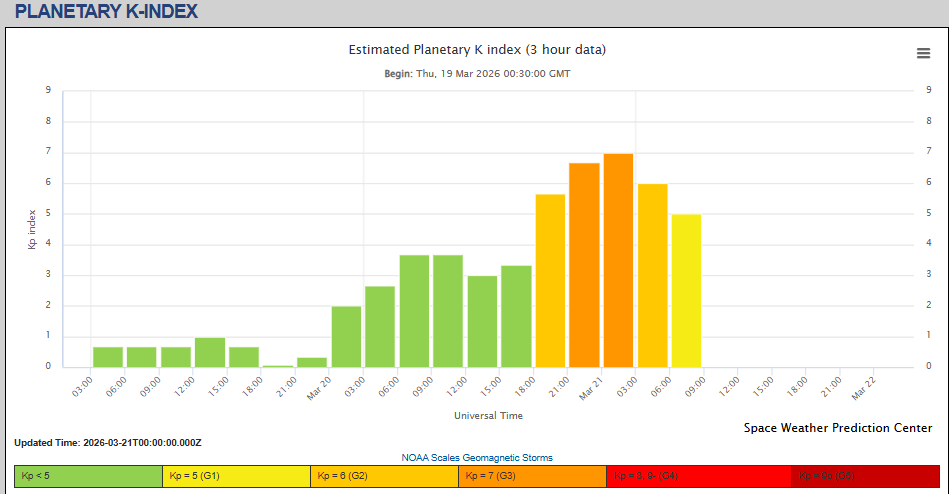
Task: Open the NOAA Scales Geomagnetic Storms link
Action: pos(477,458)
